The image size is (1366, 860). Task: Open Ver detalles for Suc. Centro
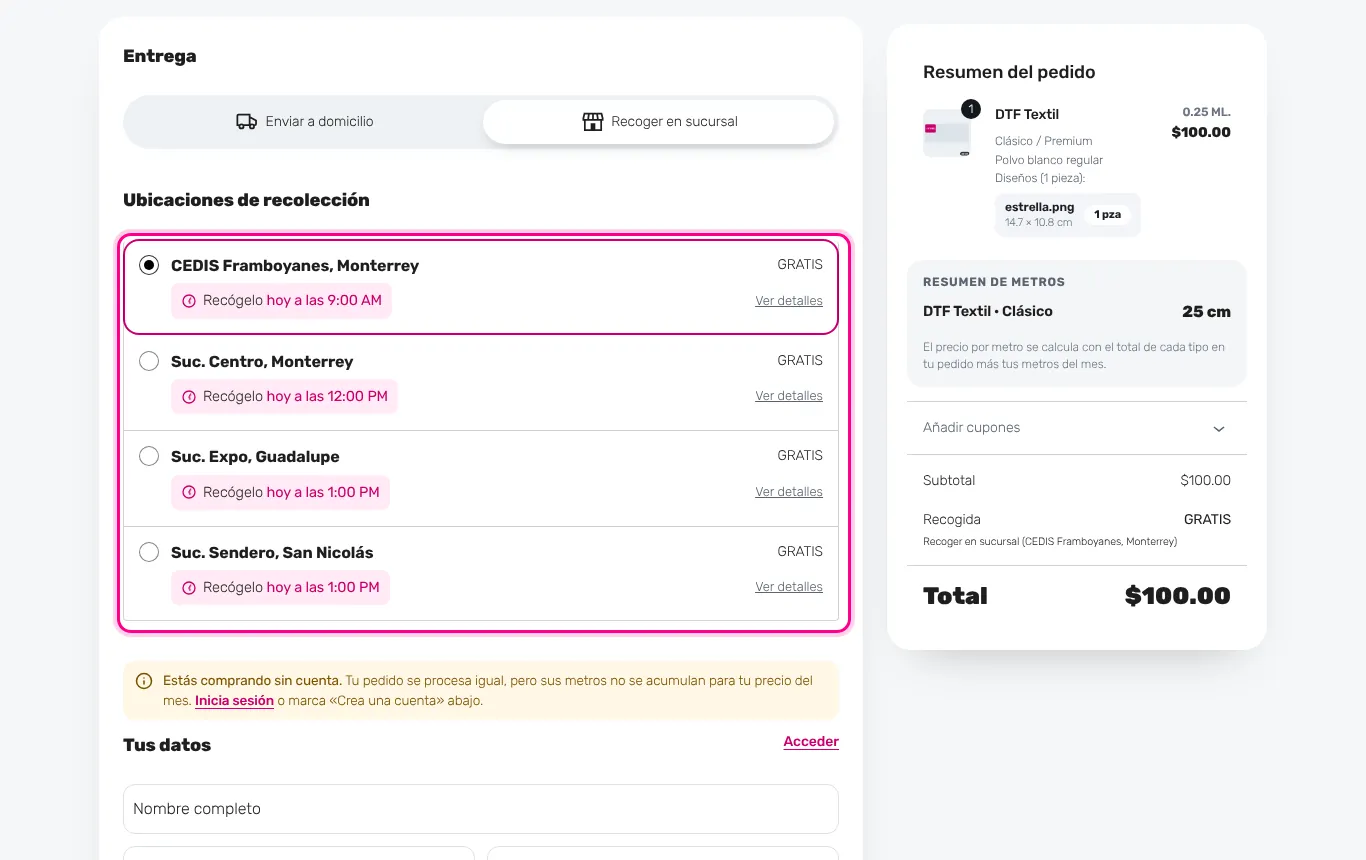pos(789,396)
